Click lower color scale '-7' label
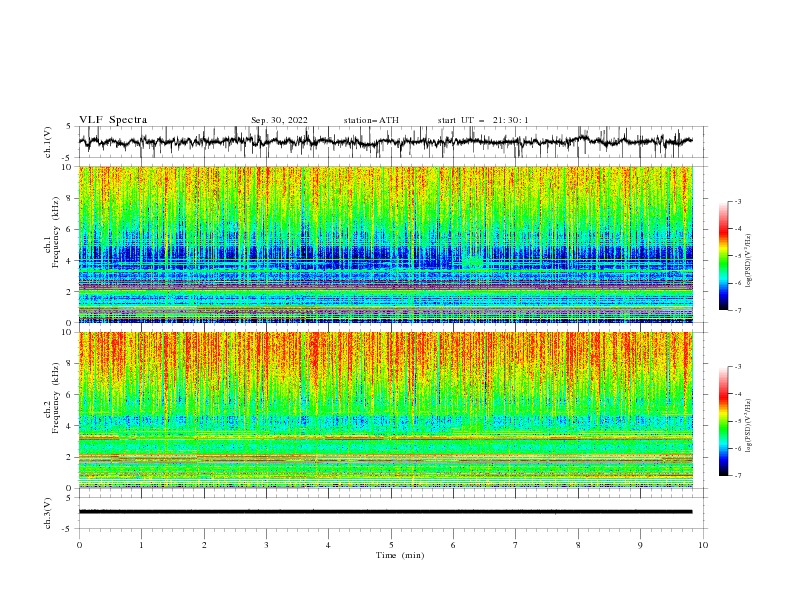 737,475
